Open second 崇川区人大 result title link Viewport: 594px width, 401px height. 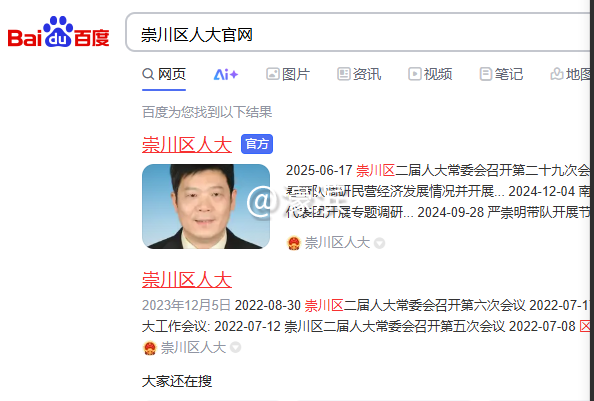pyautogui.click(x=187, y=280)
